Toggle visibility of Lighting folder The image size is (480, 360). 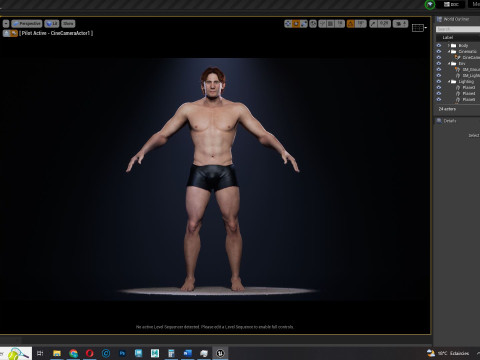439,81
